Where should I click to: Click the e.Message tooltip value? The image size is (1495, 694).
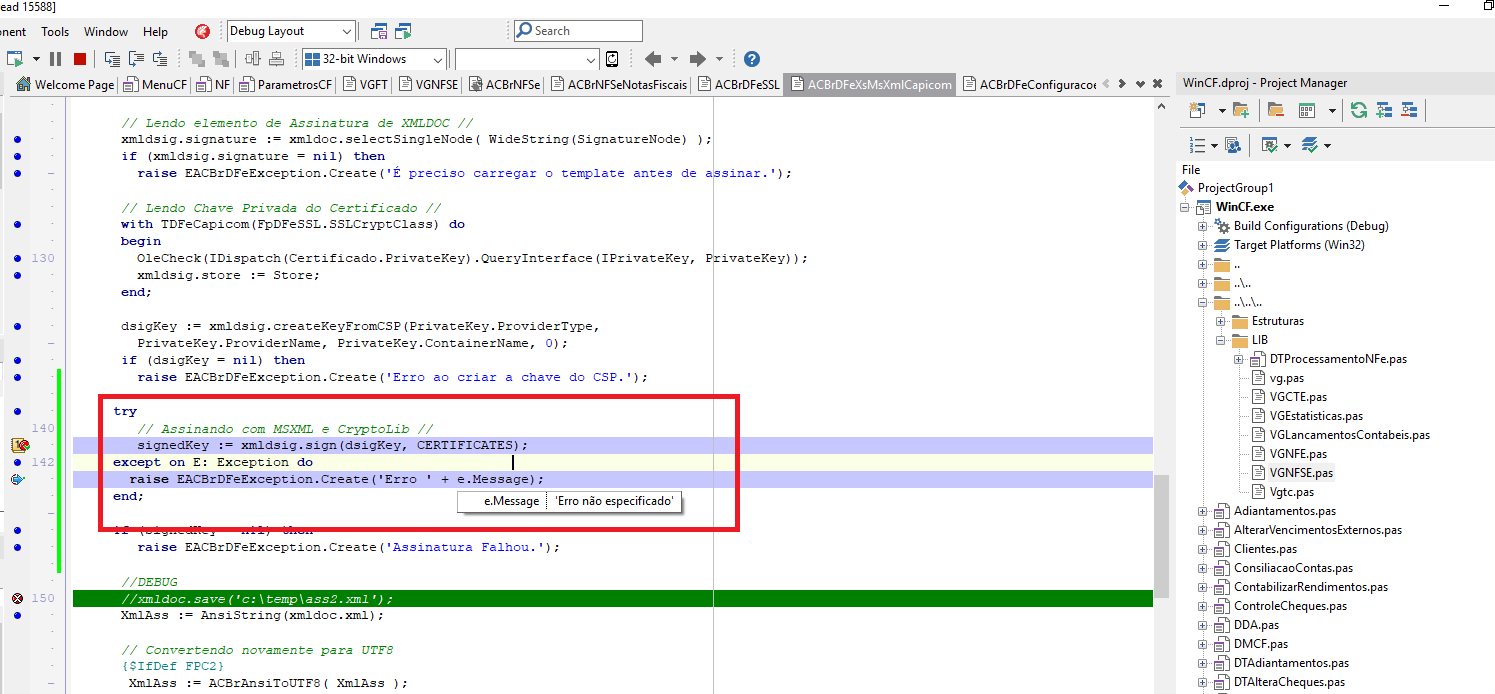(x=614, y=501)
